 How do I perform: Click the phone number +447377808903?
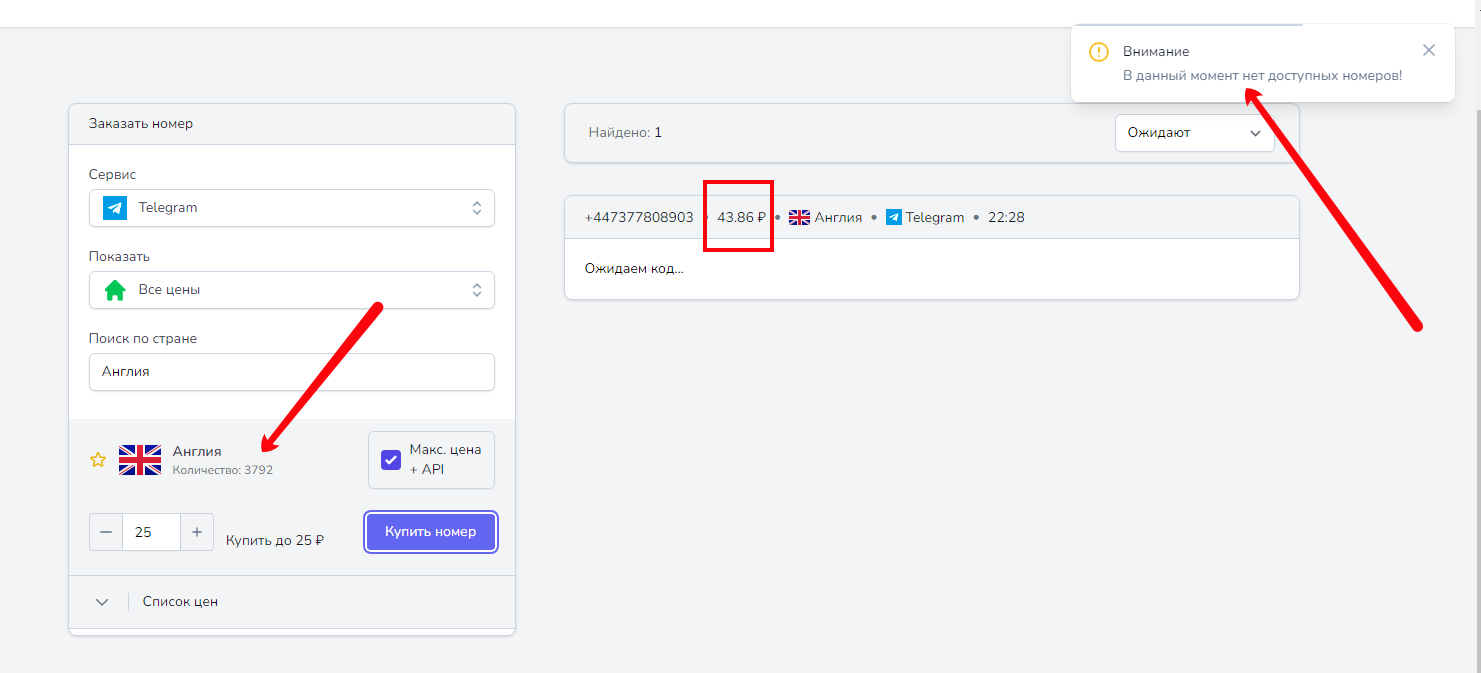639,217
